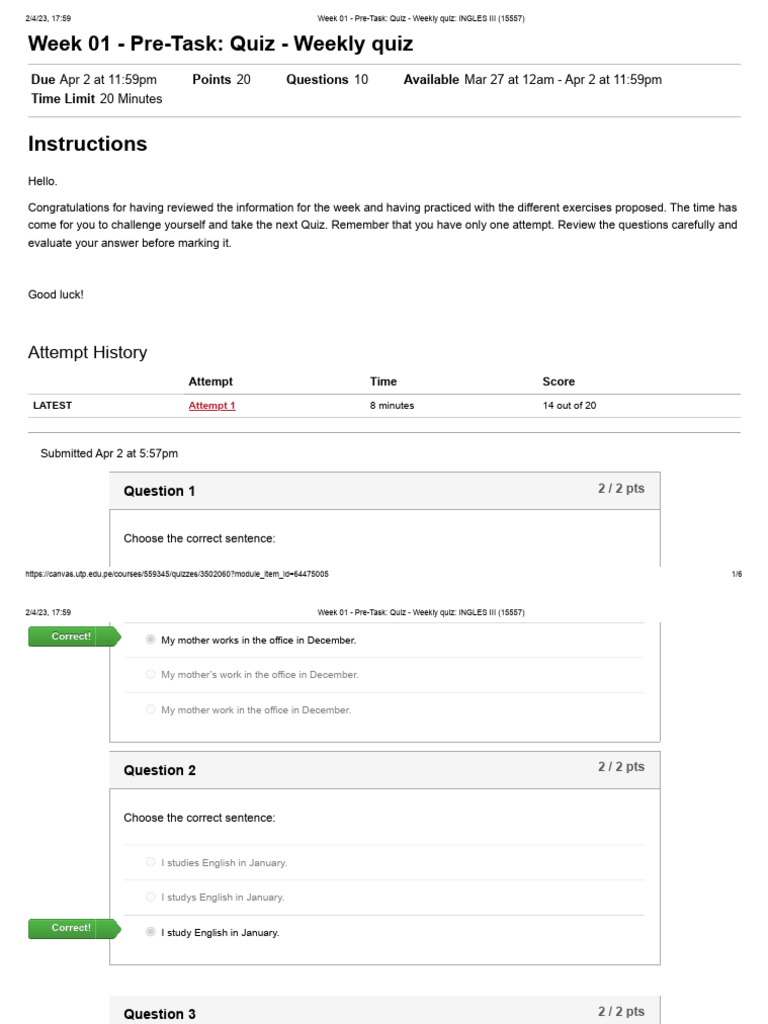Click the '8 minutes' time cell

392,406
